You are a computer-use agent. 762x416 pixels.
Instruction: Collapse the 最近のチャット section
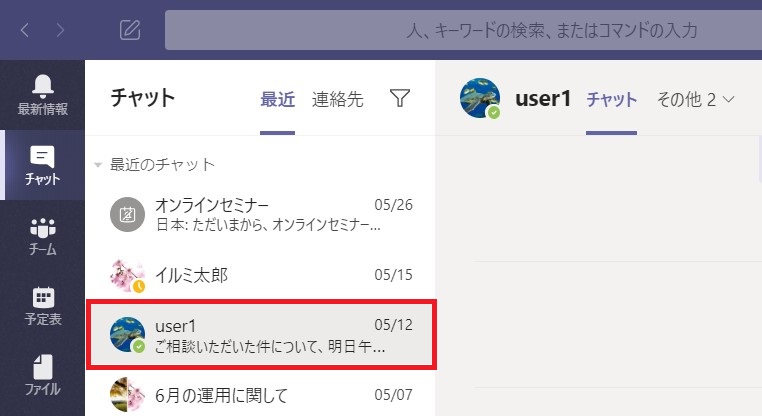98,165
